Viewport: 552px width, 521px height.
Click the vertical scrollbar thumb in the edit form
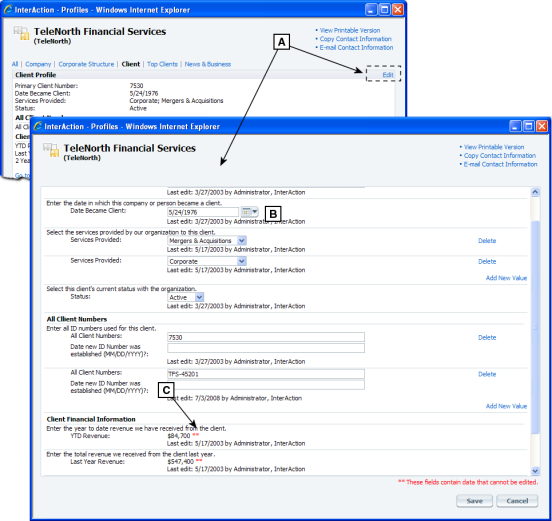point(535,327)
